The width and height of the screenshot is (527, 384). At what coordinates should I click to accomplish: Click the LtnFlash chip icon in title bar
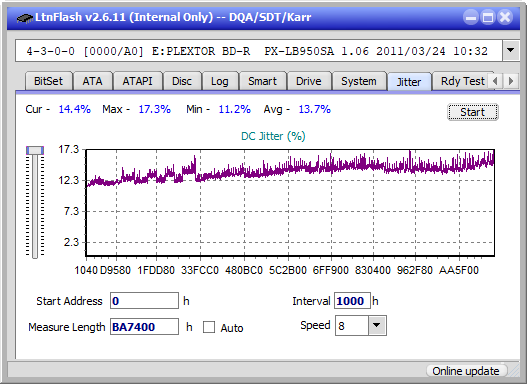[x=24, y=17]
